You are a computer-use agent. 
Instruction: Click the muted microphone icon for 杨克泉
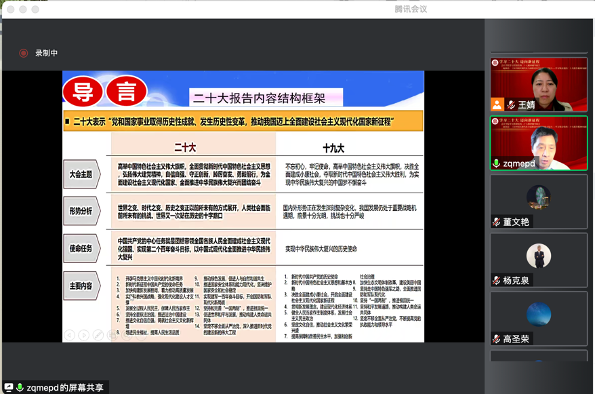[496, 280]
